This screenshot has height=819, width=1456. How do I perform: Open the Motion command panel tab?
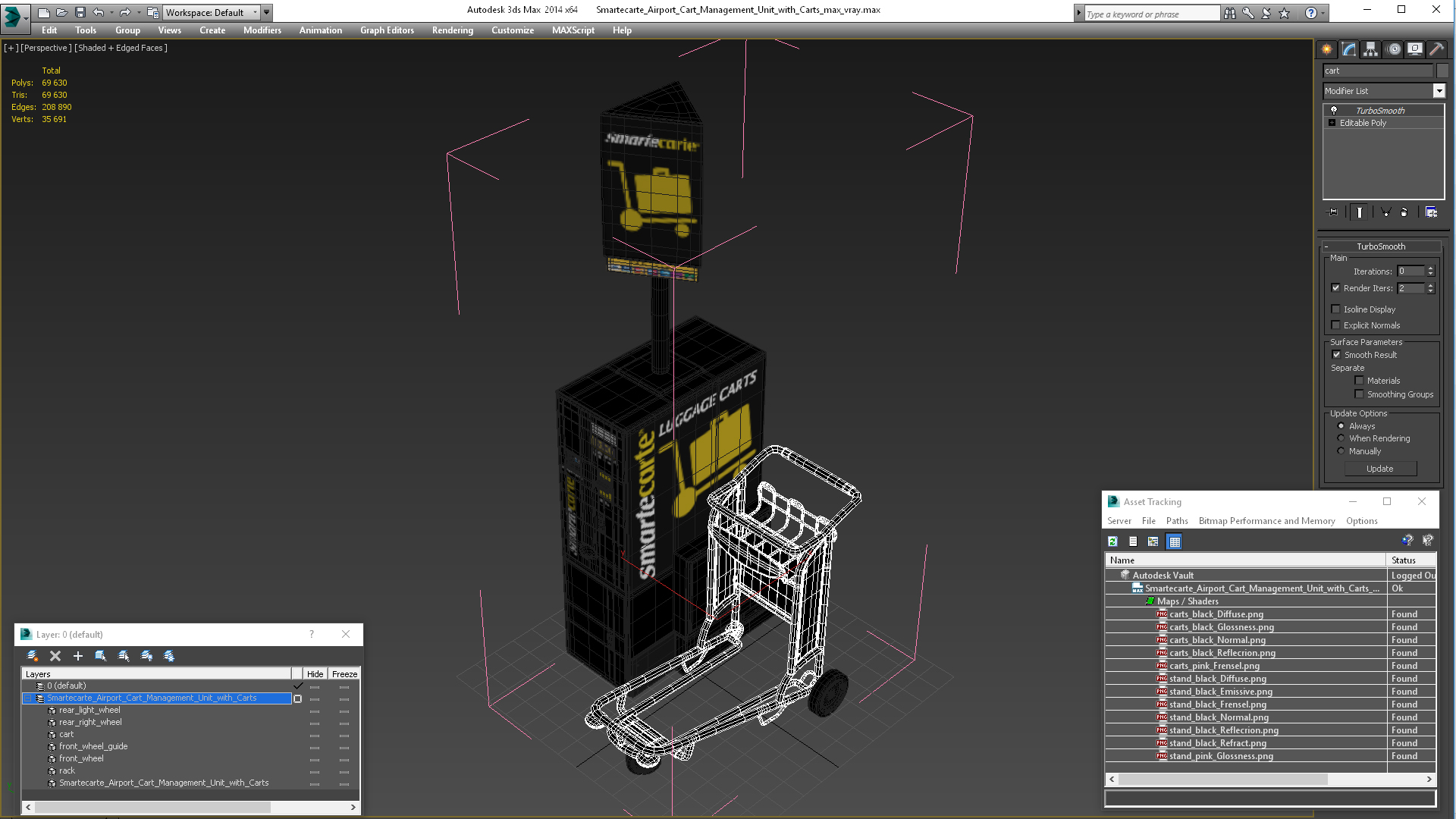pos(1393,49)
